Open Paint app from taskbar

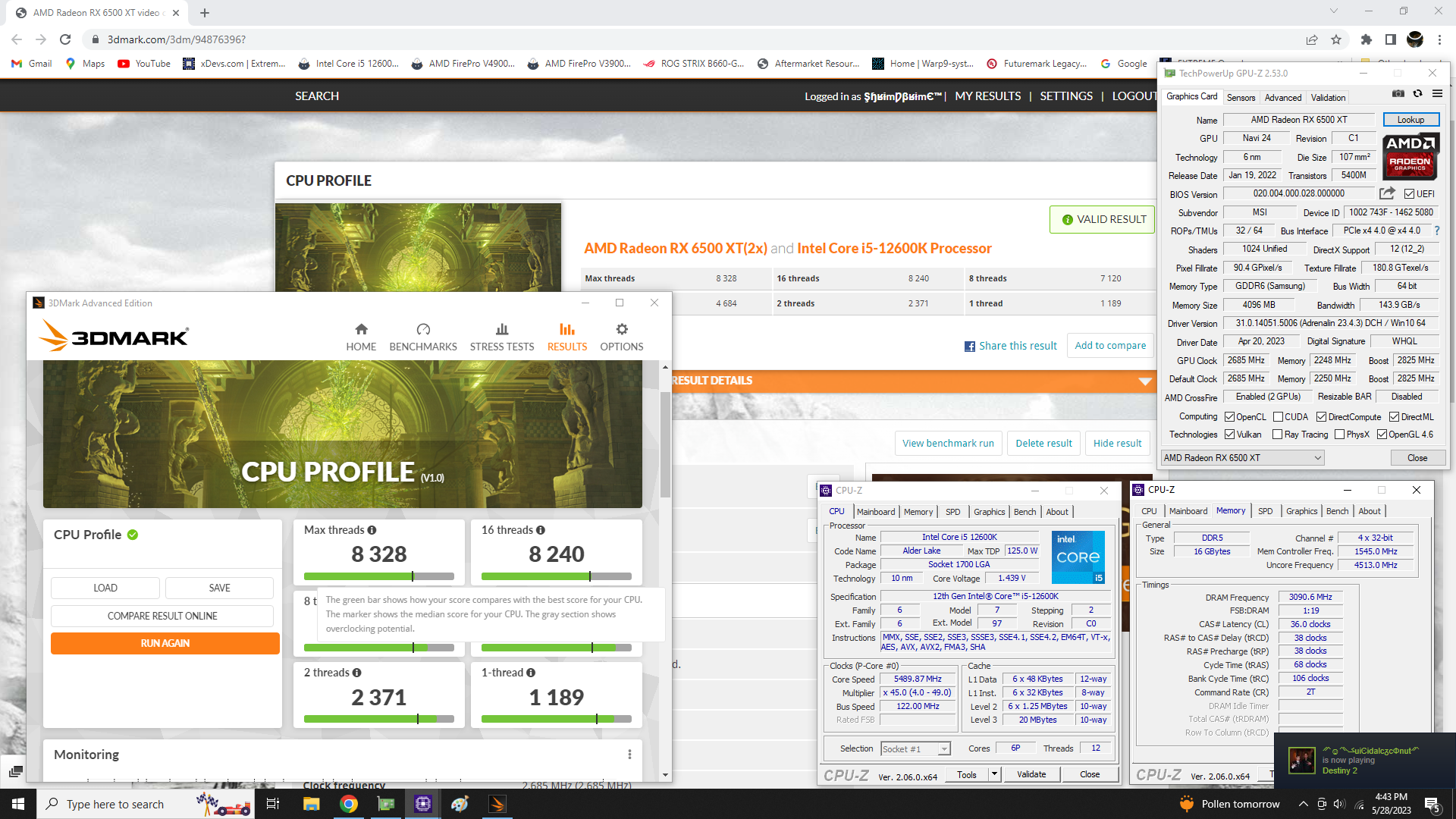pyautogui.click(x=460, y=804)
